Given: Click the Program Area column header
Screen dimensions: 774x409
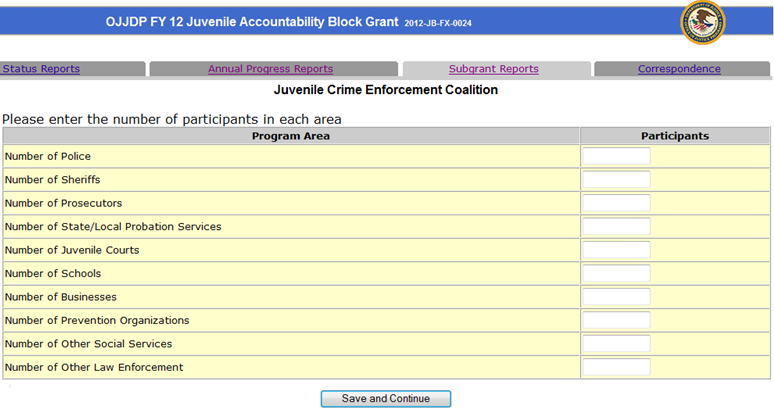Looking at the screenshot, I should tap(290, 136).
